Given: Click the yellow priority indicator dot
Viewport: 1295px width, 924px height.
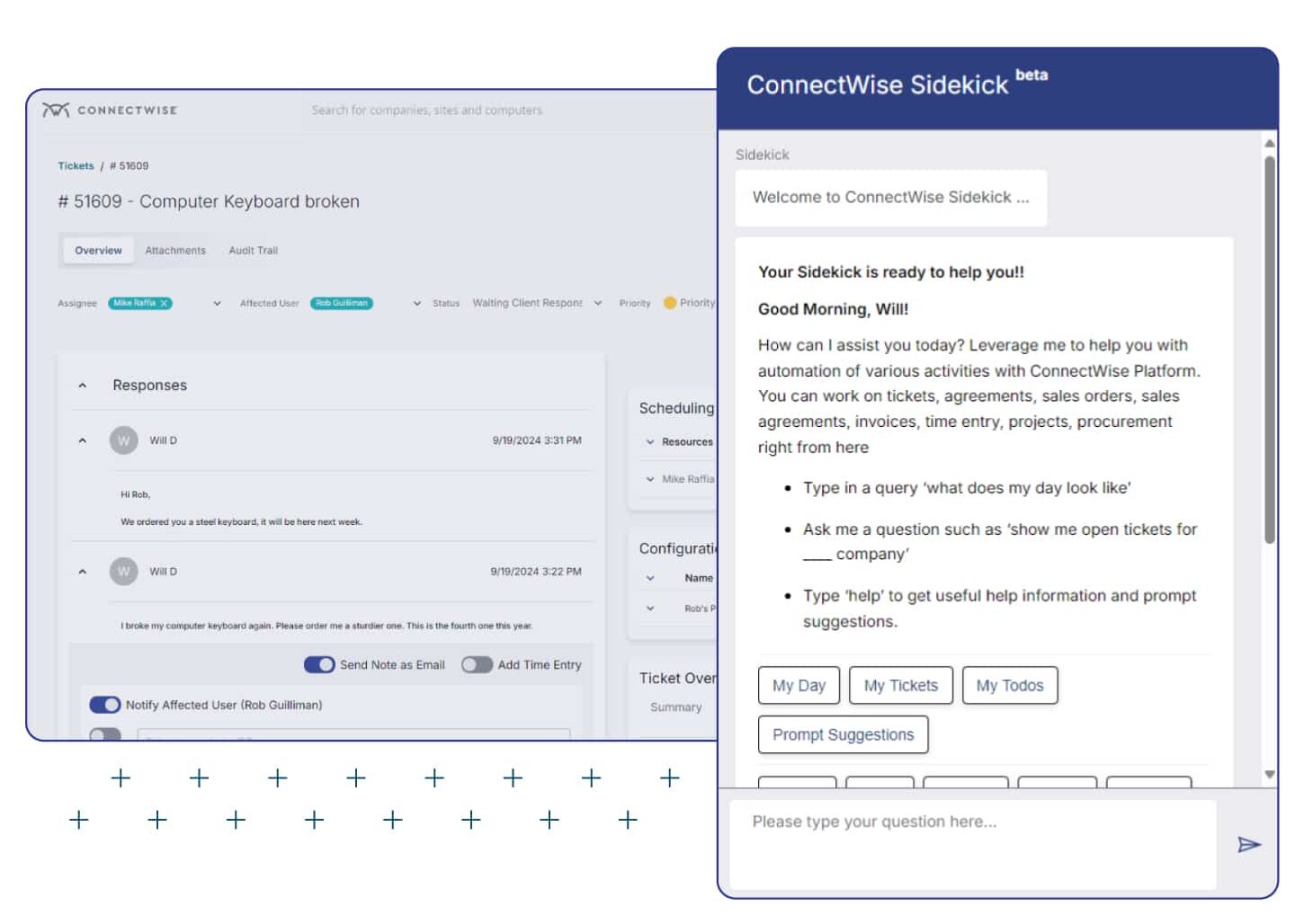Looking at the screenshot, I should 670,303.
